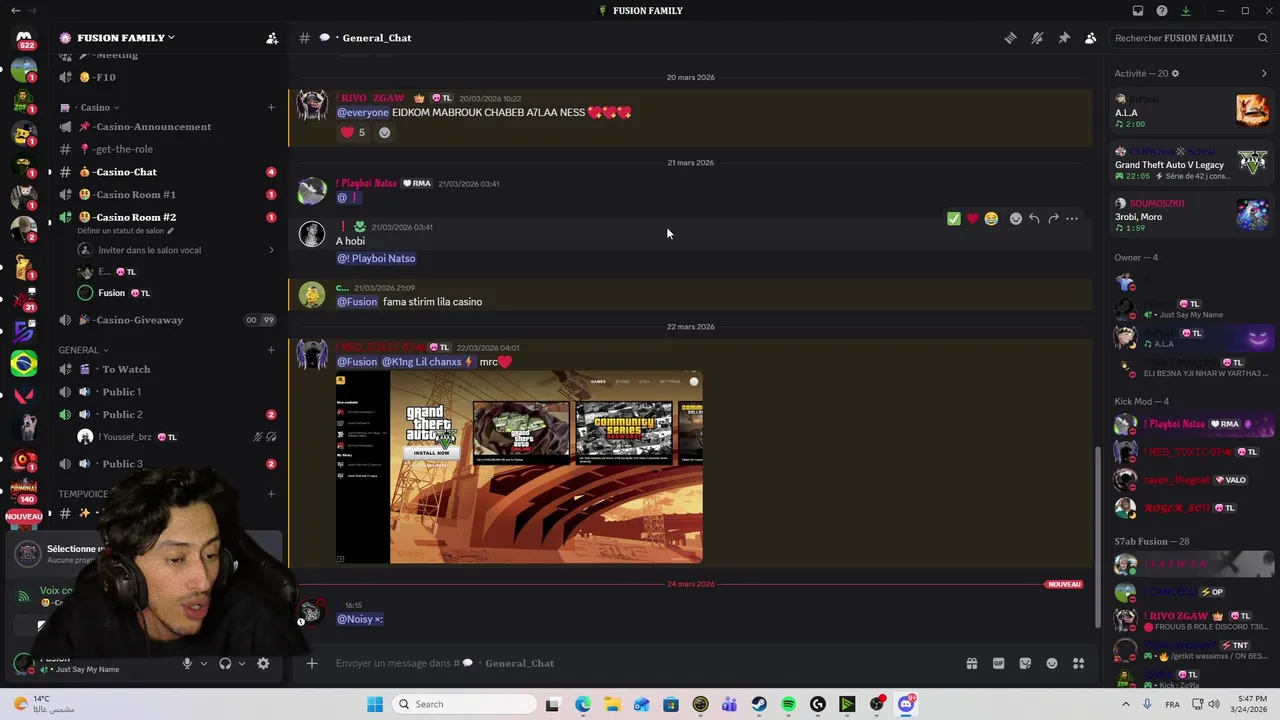The image size is (1280, 720).
Task: Toggle headphone deafen in user panel
Action: click(225, 663)
